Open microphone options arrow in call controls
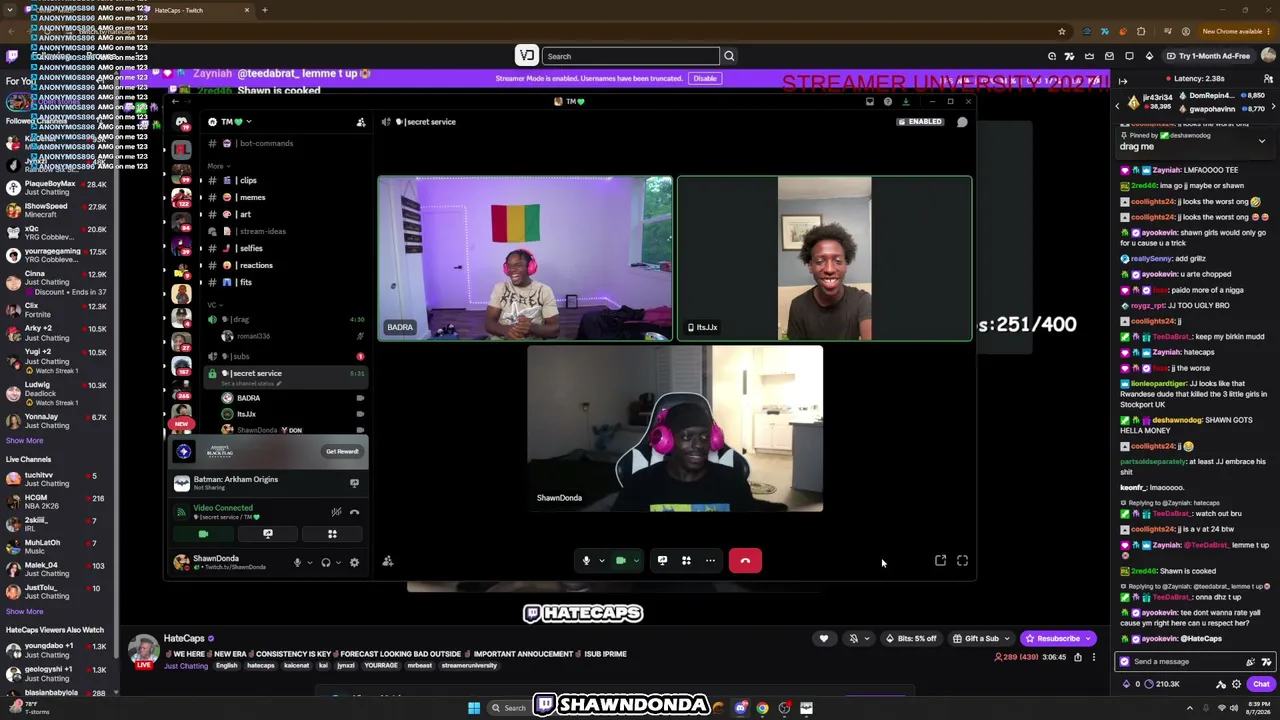This screenshot has height=720, width=1280. point(601,561)
